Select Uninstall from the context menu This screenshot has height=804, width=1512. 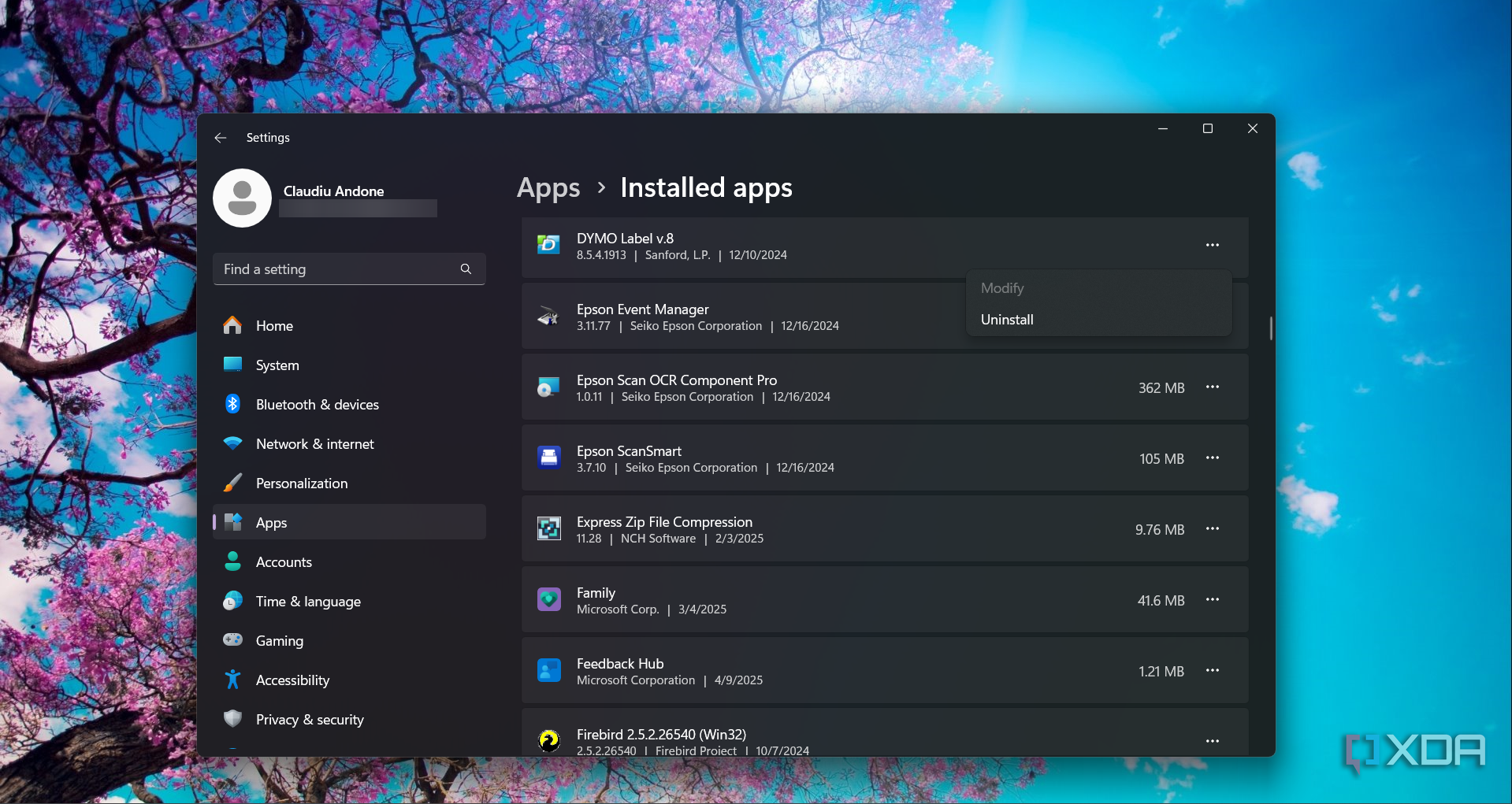pyautogui.click(x=1098, y=320)
